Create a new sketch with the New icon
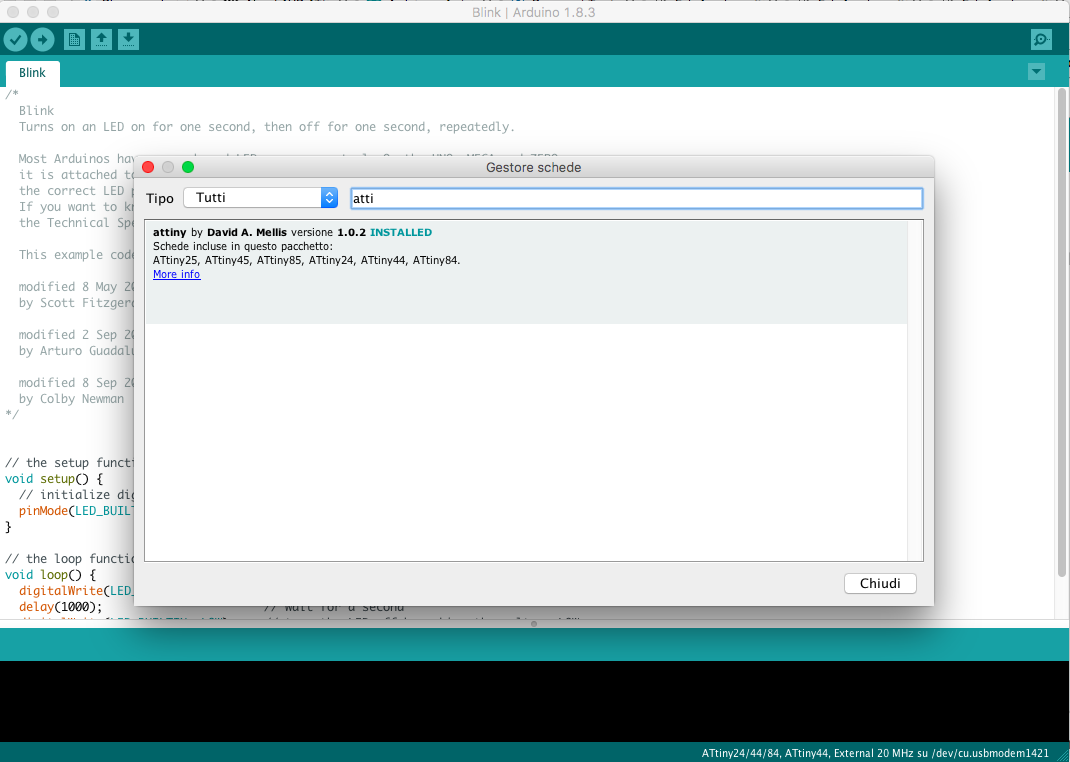The width and height of the screenshot is (1070, 762). [74, 40]
